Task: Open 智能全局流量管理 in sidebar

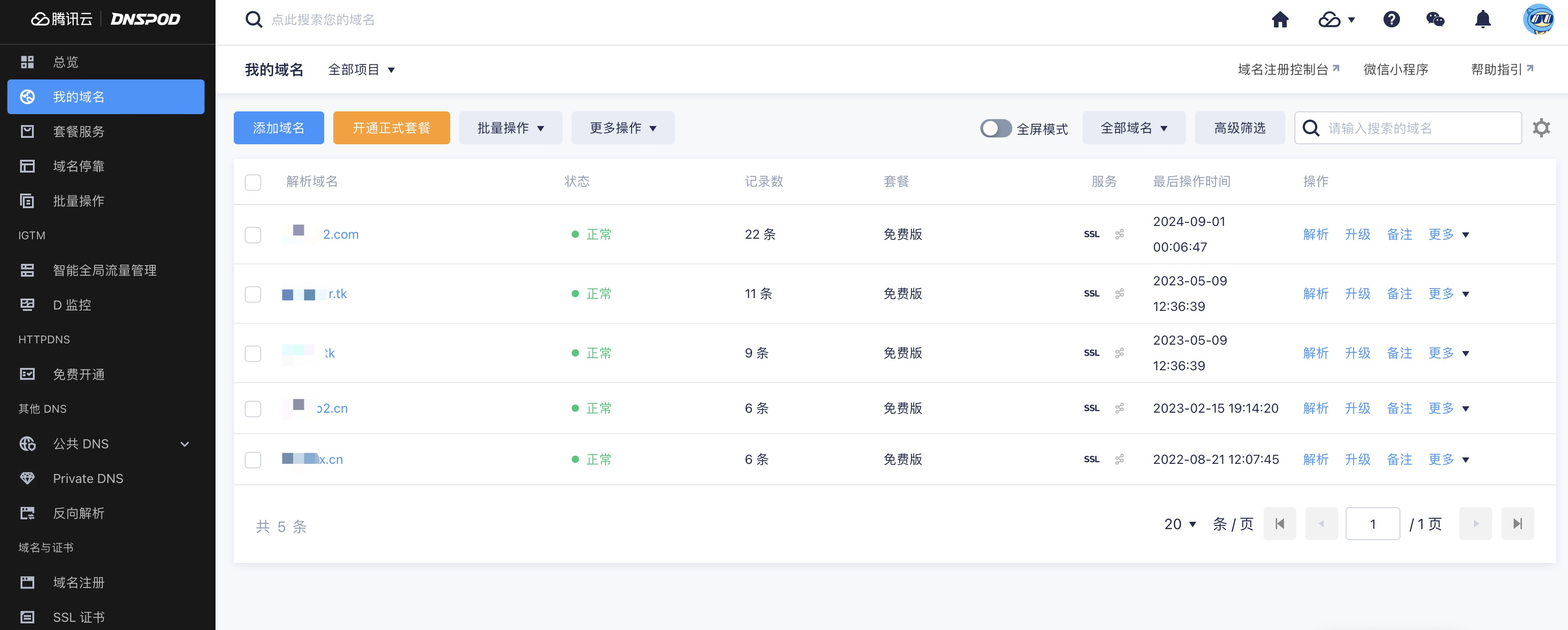Action: pyautogui.click(x=106, y=270)
